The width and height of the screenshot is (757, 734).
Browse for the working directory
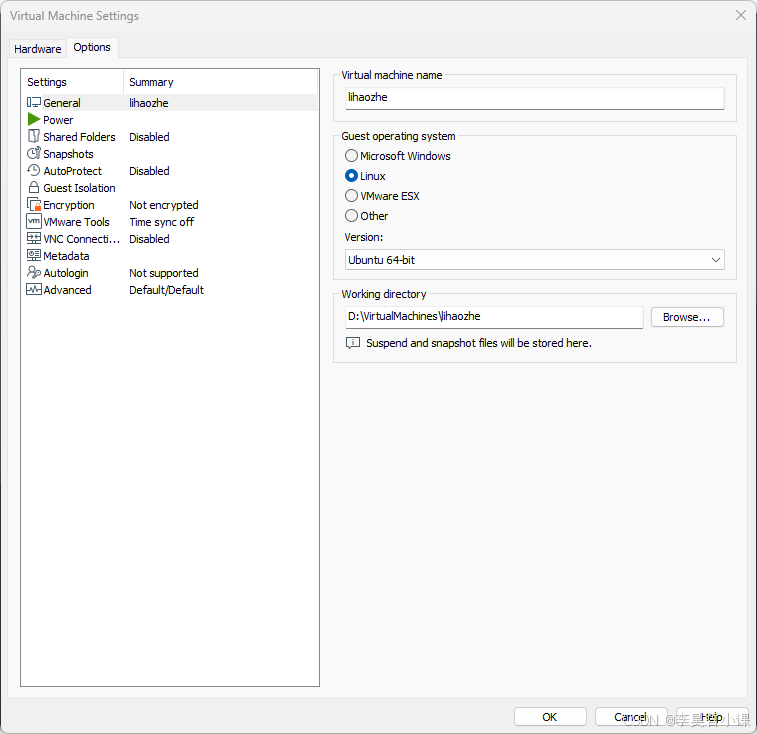pyautogui.click(x=687, y=317)
